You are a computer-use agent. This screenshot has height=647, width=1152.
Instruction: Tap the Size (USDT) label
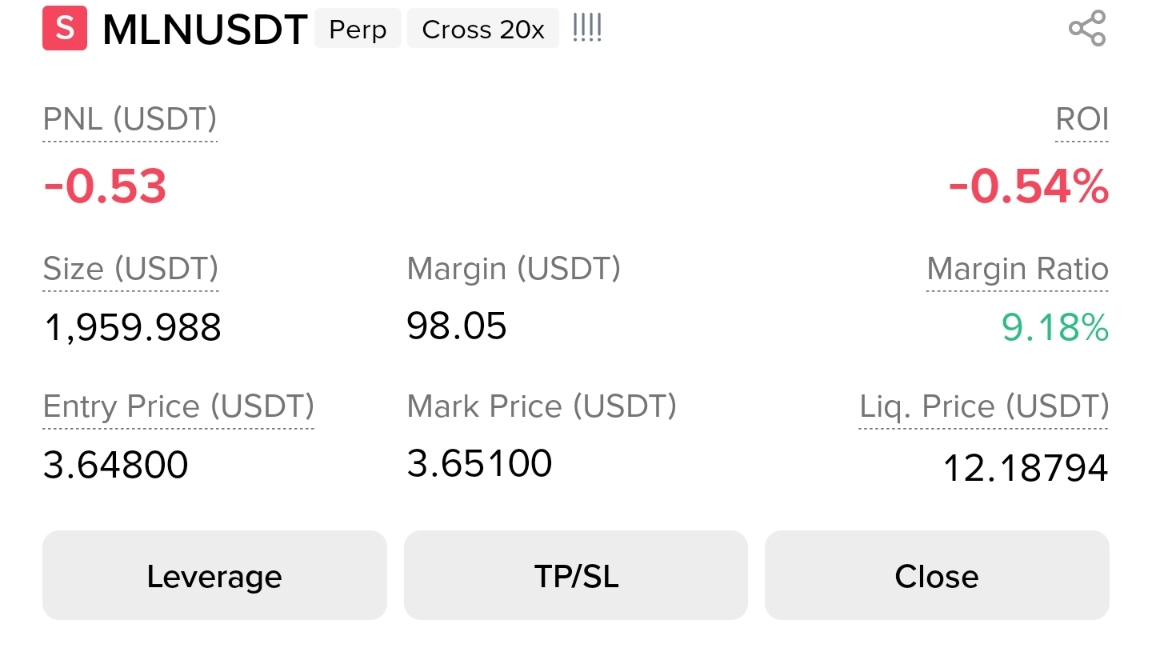pyautogui.click(x=131, y=269)
